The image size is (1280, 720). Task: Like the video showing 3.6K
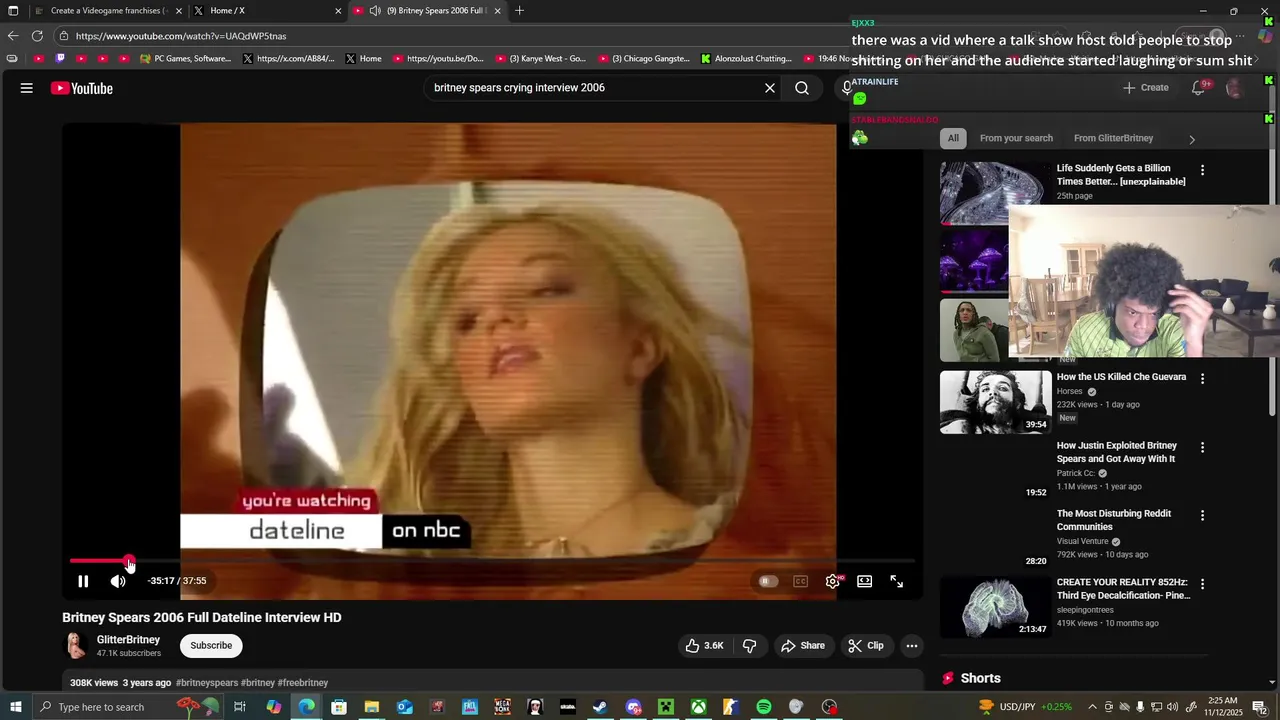[704, 646]
